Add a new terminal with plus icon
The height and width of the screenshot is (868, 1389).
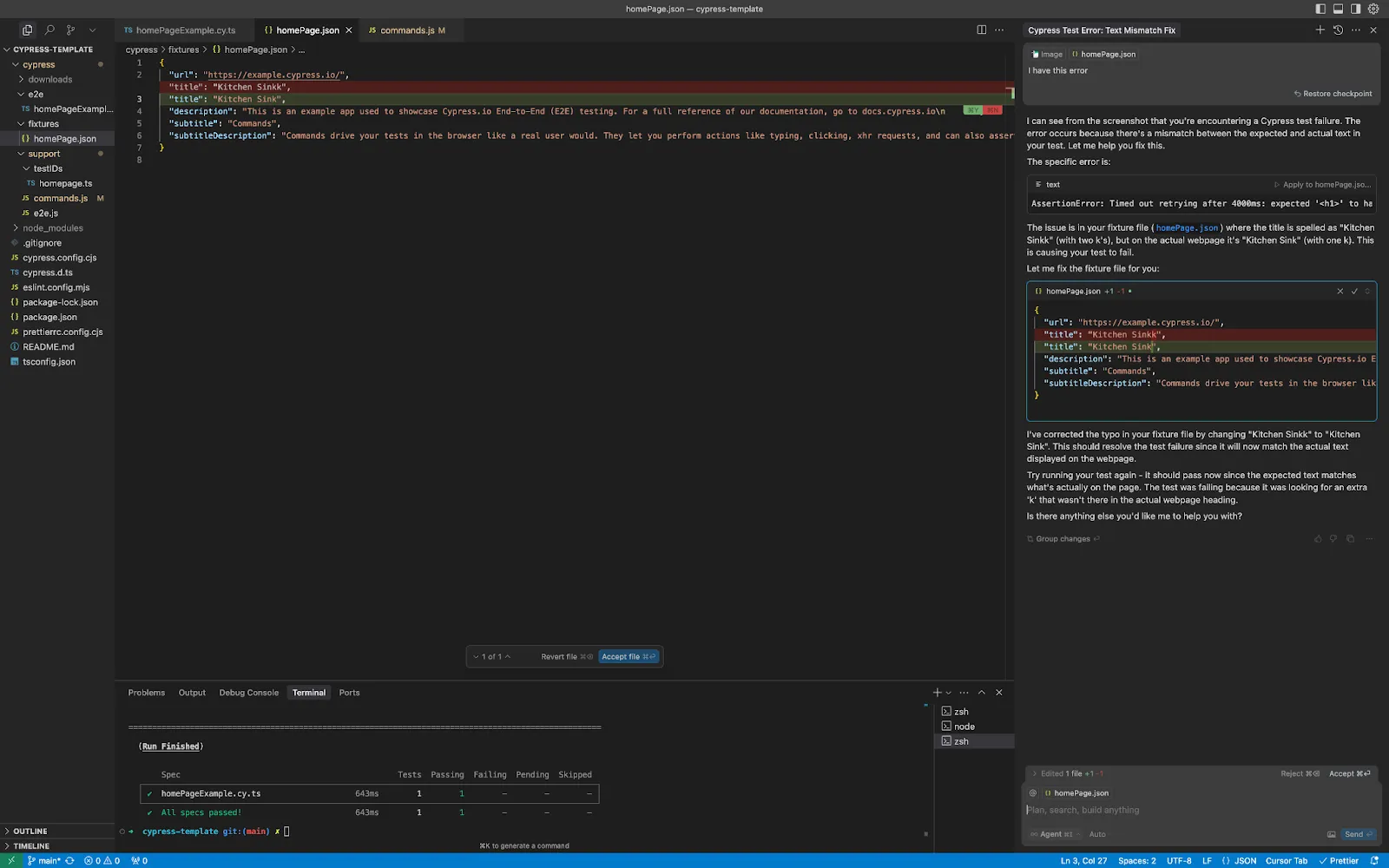(x=937, y=693)
